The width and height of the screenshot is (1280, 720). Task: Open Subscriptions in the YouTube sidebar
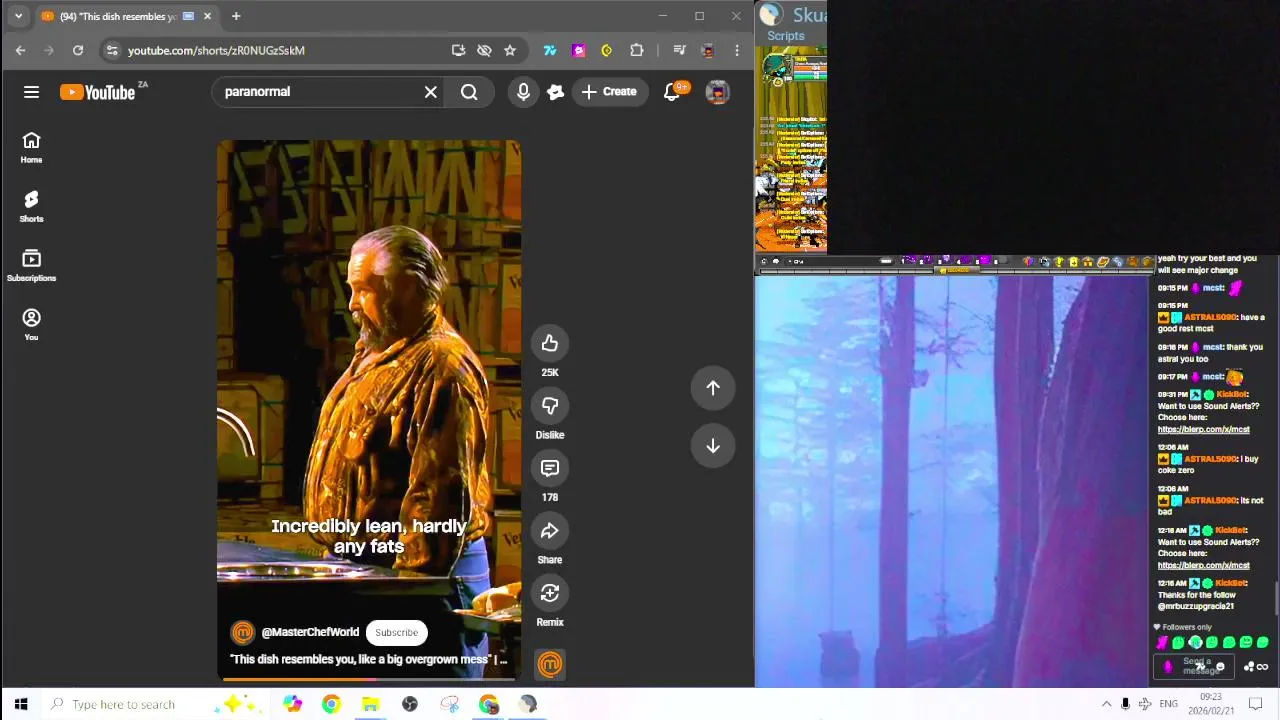coord(31,265)
